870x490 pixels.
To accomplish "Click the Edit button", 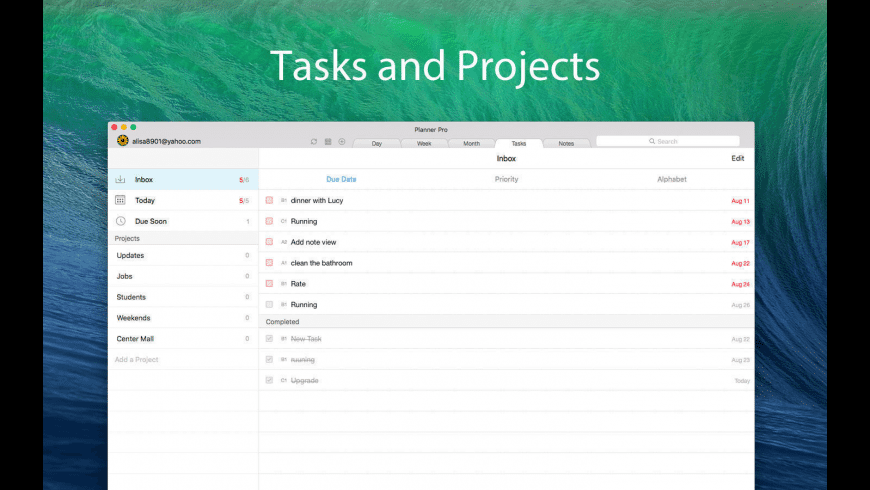I will (737, 158).
